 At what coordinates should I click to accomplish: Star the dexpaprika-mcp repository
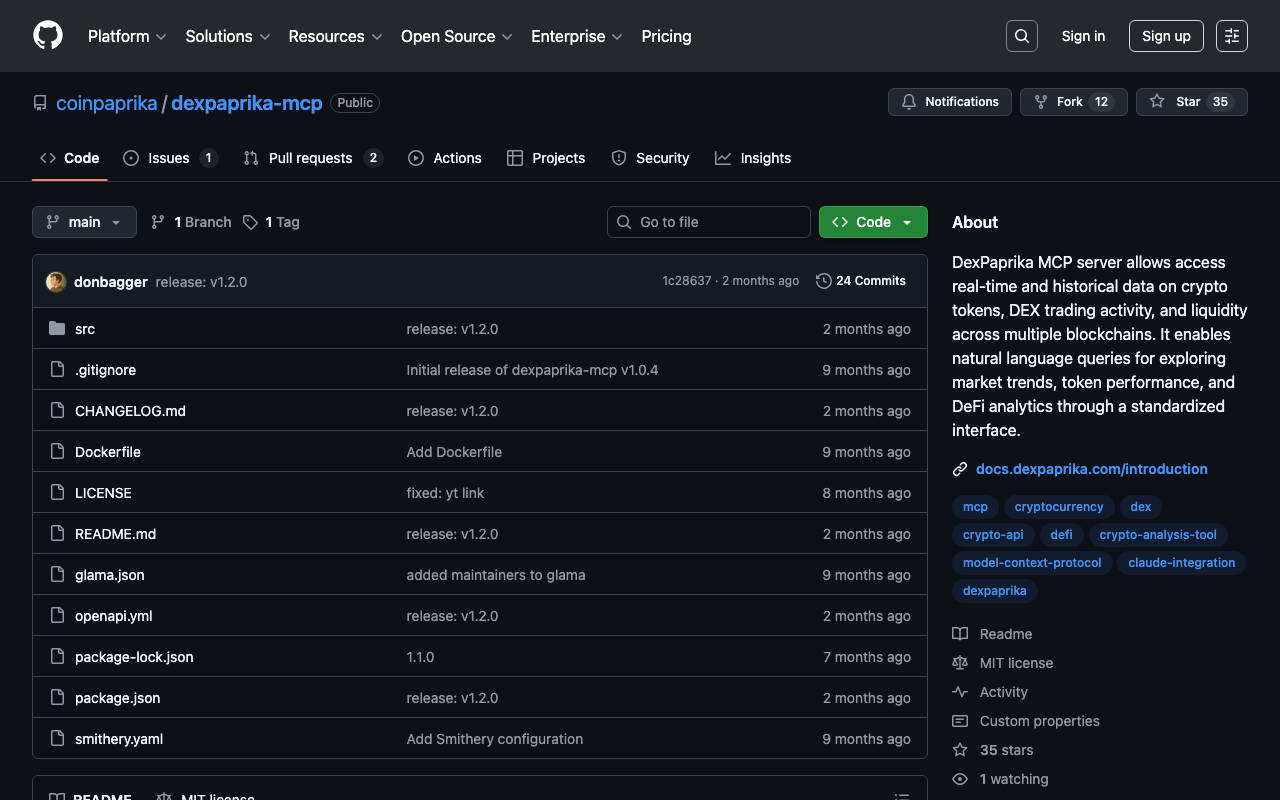click(1190, 102)
